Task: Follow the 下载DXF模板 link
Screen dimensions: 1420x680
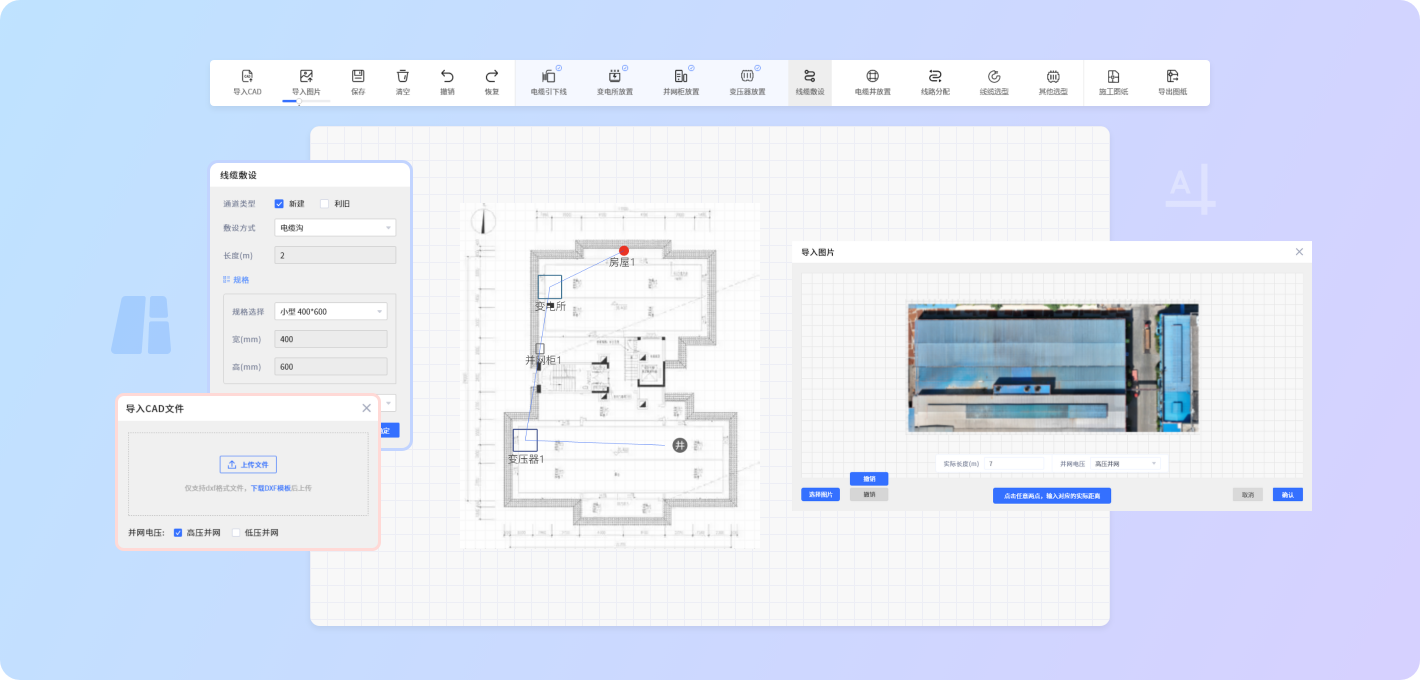Action: tap(271, 488)
